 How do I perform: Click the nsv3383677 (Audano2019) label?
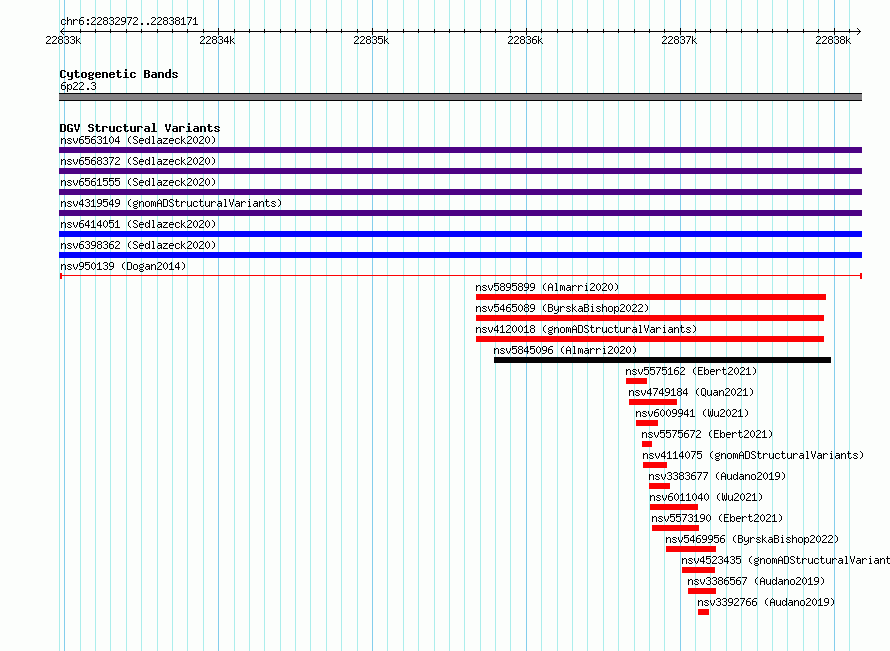pos(717,476)
